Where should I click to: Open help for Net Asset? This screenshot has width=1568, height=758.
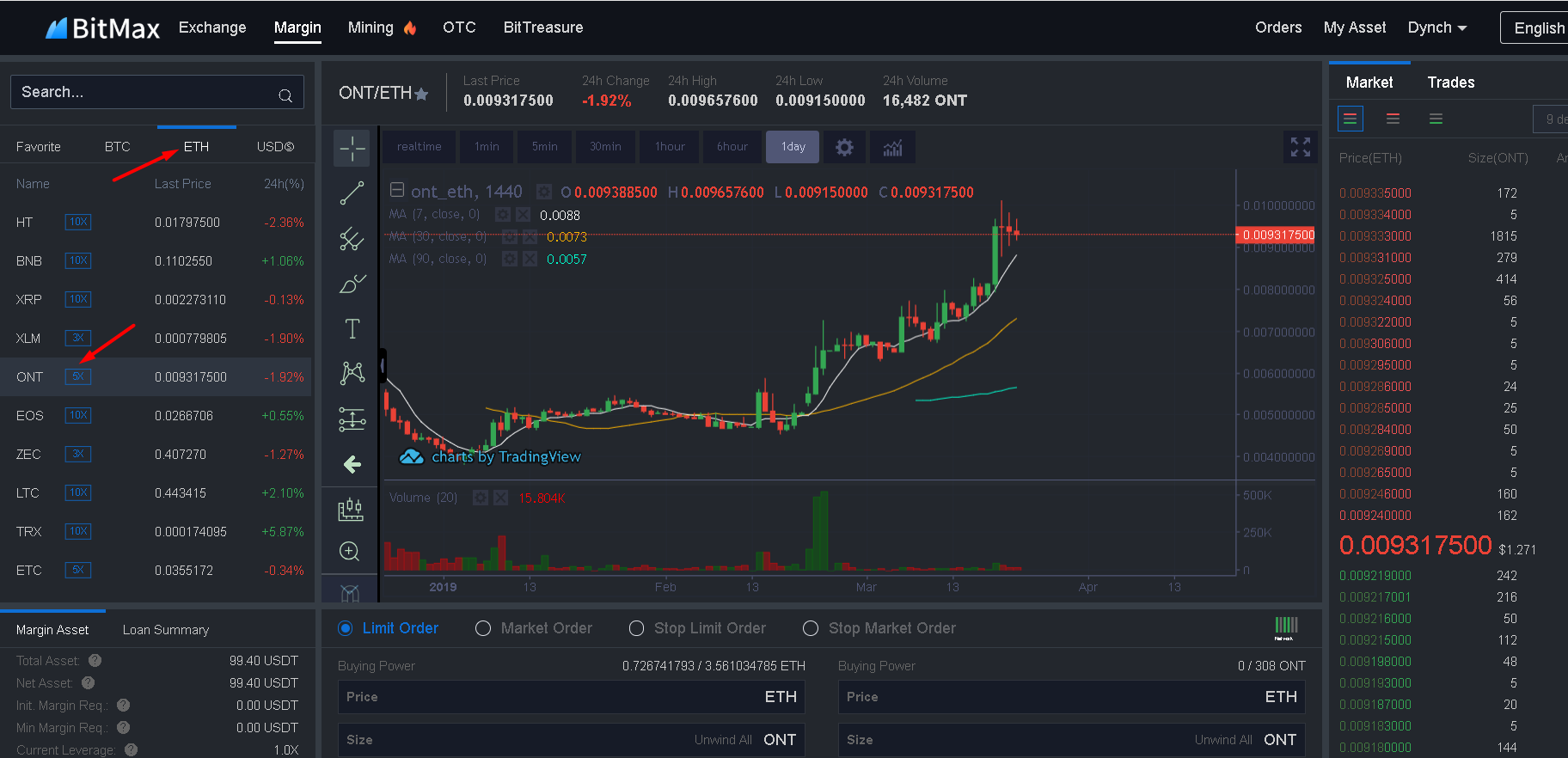[89, 682]
